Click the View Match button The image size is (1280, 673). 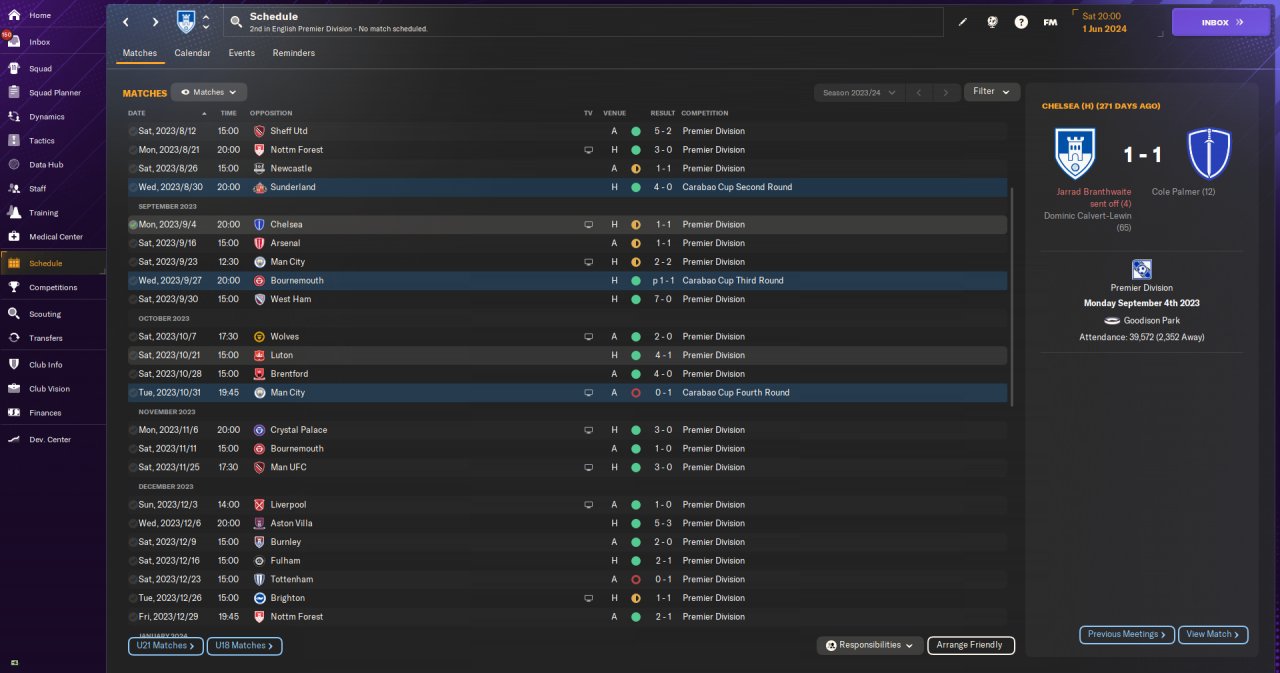tap(1214, 635)
